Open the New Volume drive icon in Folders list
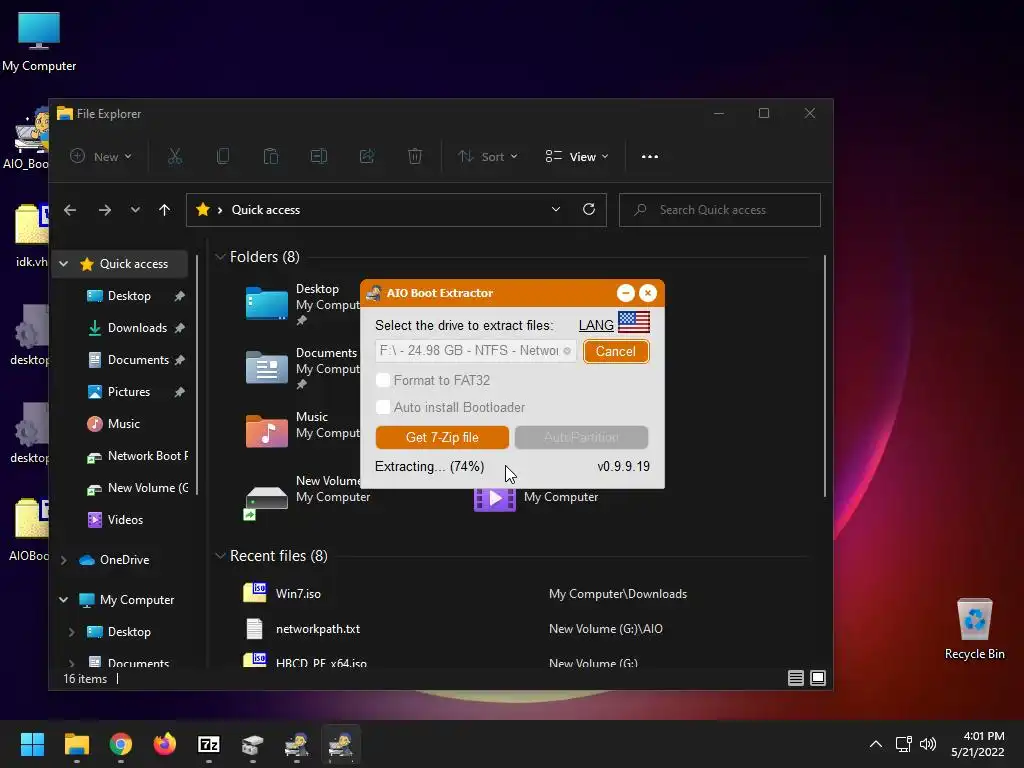This screenshot has height=768, width=1024. tap(266, 502)
